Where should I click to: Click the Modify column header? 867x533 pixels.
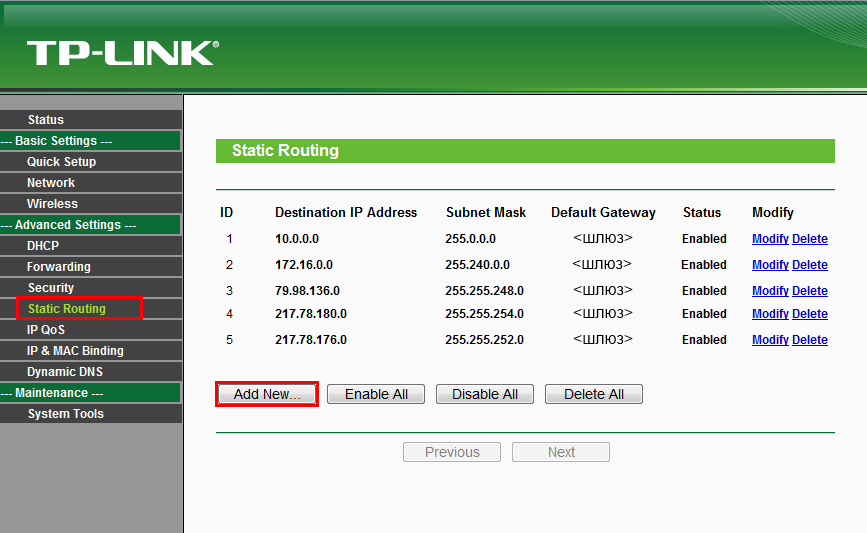[x=773, y=212]
